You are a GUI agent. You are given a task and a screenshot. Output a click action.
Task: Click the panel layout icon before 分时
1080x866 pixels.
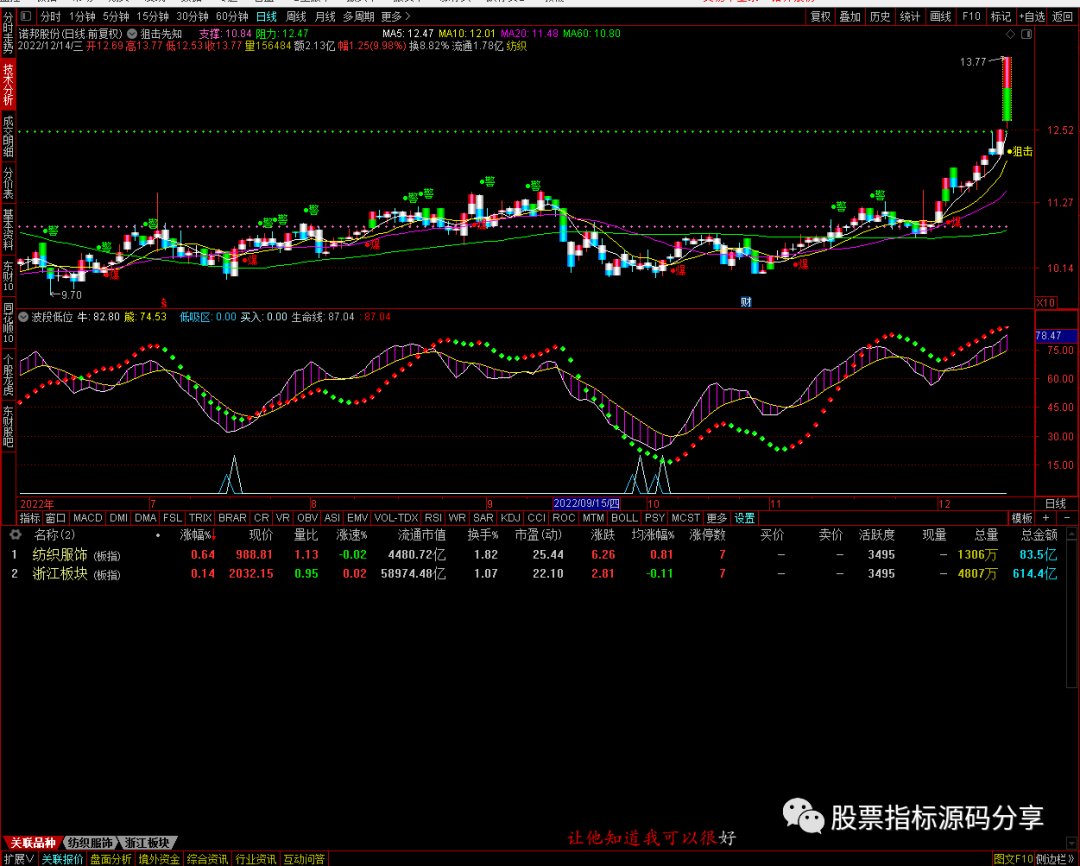point(25,16)
